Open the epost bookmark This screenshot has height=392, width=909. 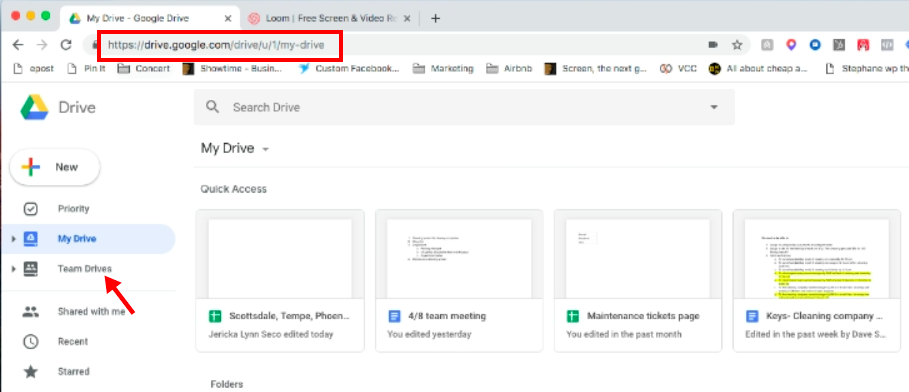click(34, 68)
